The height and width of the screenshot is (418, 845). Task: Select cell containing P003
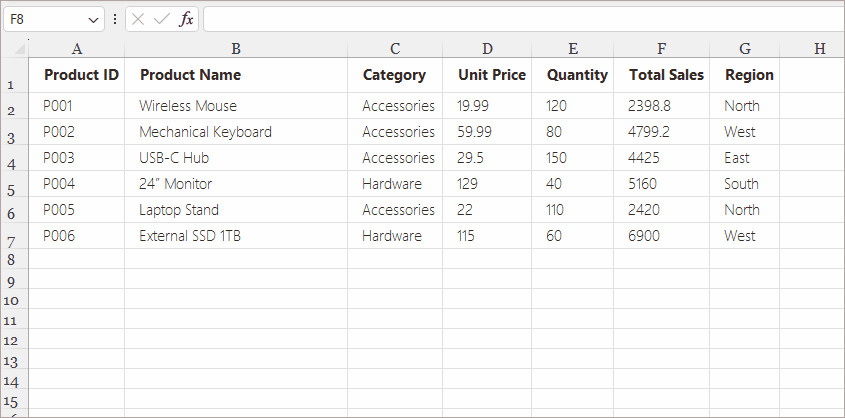point(77,157)
